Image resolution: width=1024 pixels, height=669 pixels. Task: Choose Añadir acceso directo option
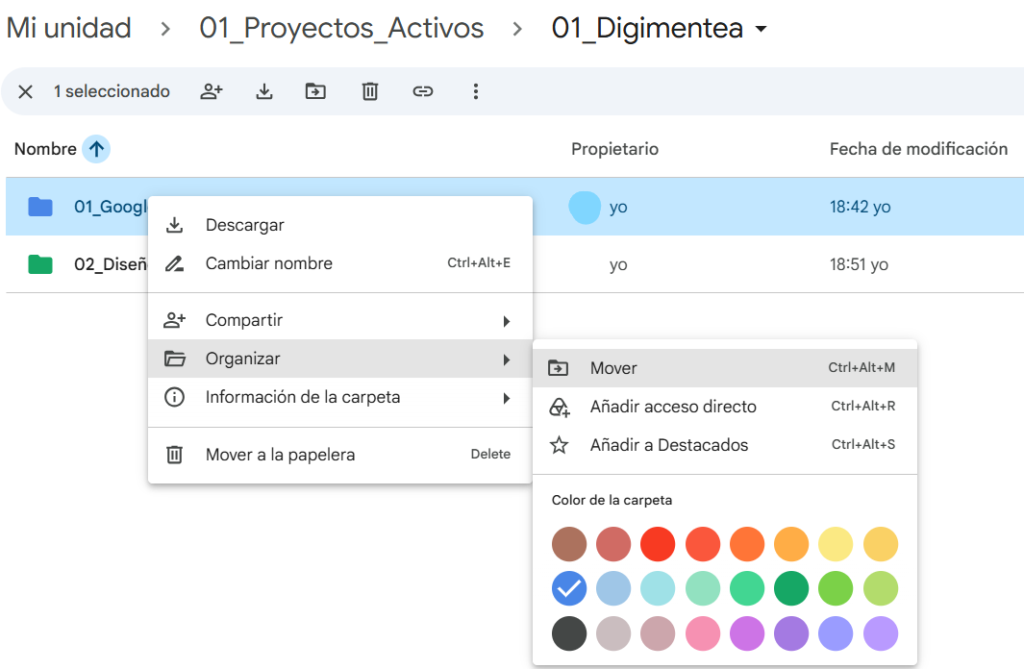click(x=725, y=406)
